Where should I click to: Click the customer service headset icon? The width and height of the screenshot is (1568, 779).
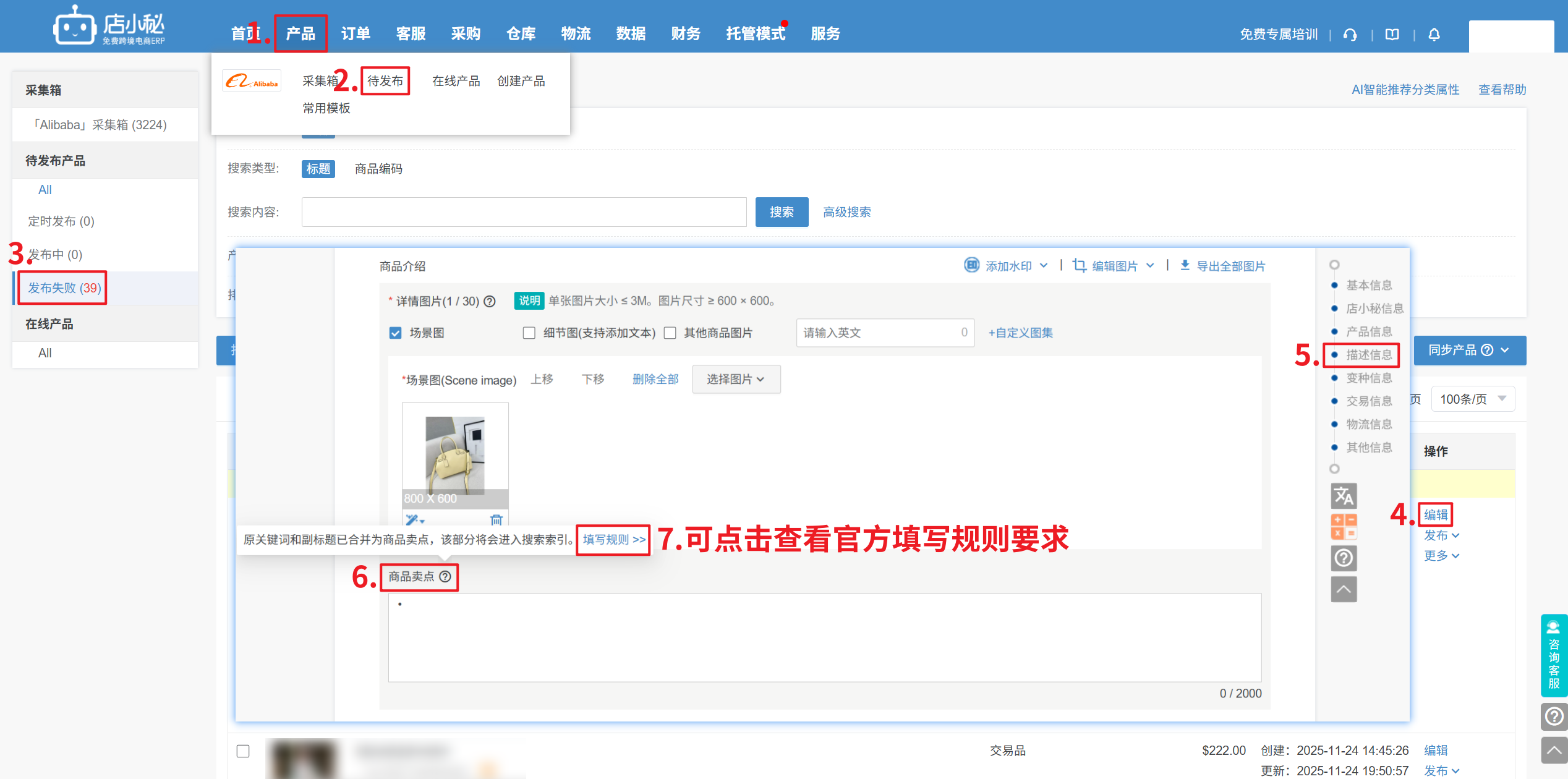(1350, 35)
